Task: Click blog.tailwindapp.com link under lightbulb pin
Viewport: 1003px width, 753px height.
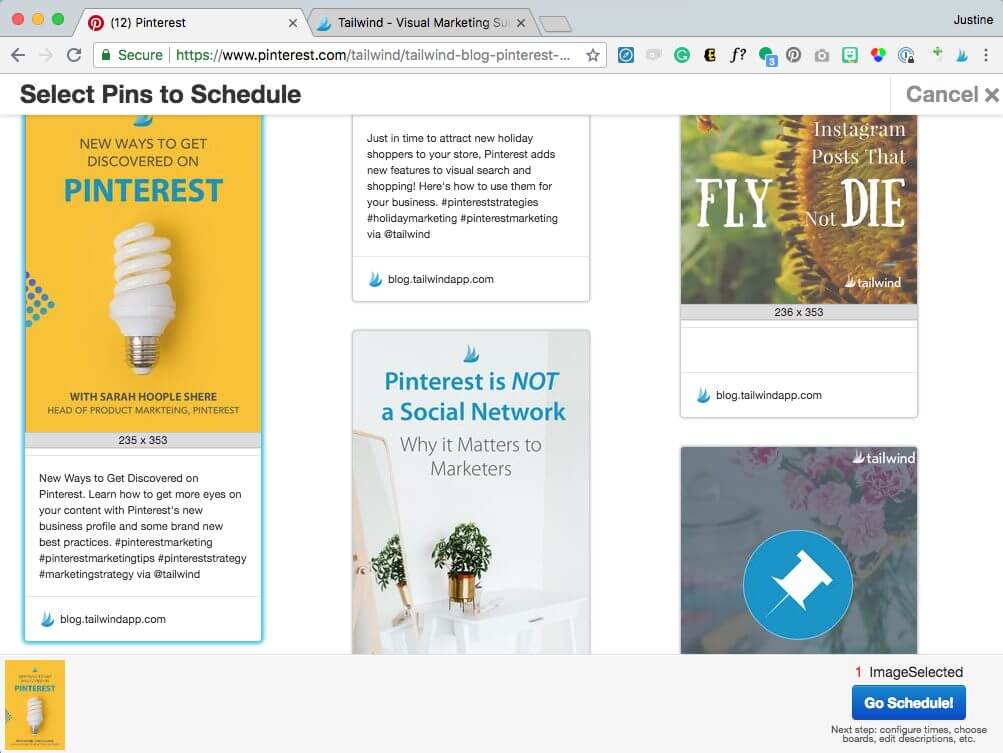Action: tap(113, 619)
